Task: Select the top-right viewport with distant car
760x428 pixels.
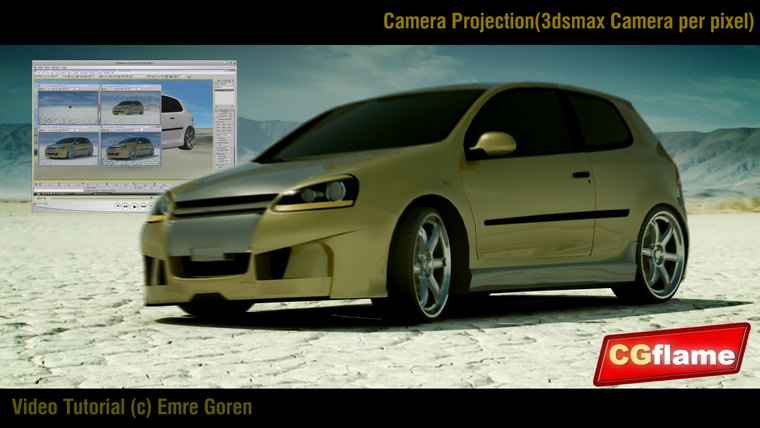Action: (130, 106)
